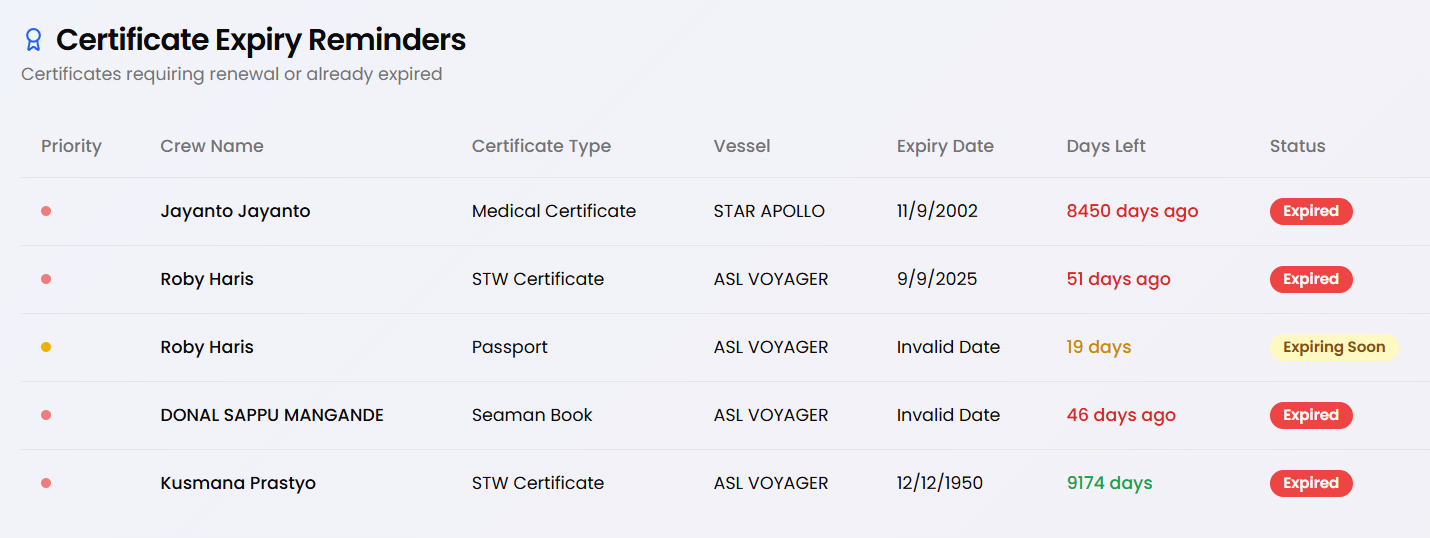This screenshot has height=538, width=1430.
Task: Click the Expiring Soon status badge
Action: pos(1333,347)
